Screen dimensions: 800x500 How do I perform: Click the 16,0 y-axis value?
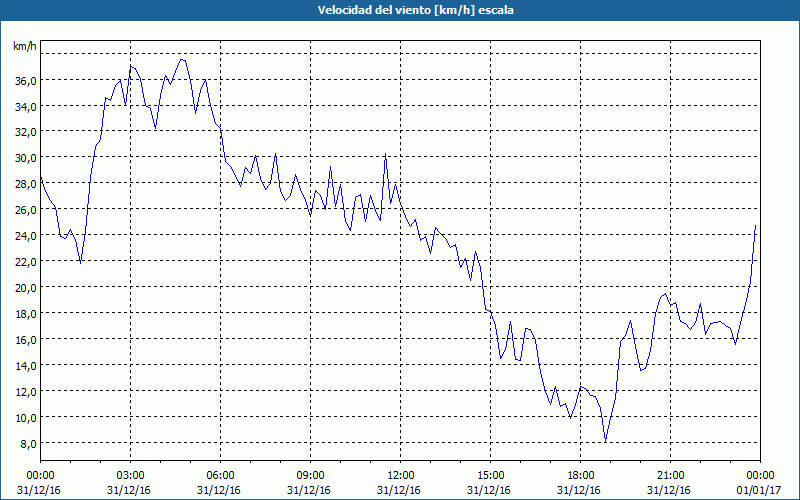coord(26,340)
